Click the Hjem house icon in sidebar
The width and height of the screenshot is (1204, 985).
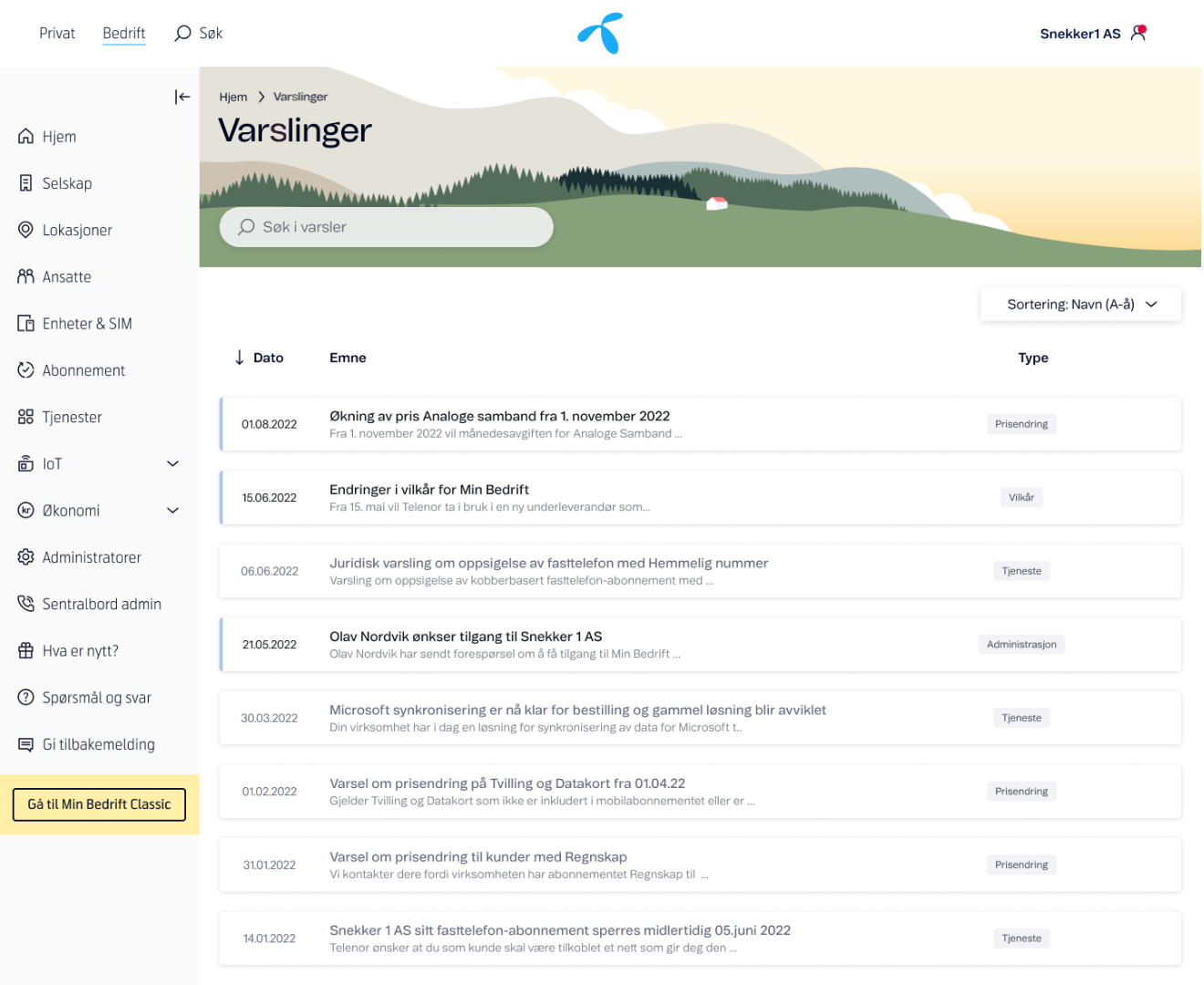click(26, 136)
